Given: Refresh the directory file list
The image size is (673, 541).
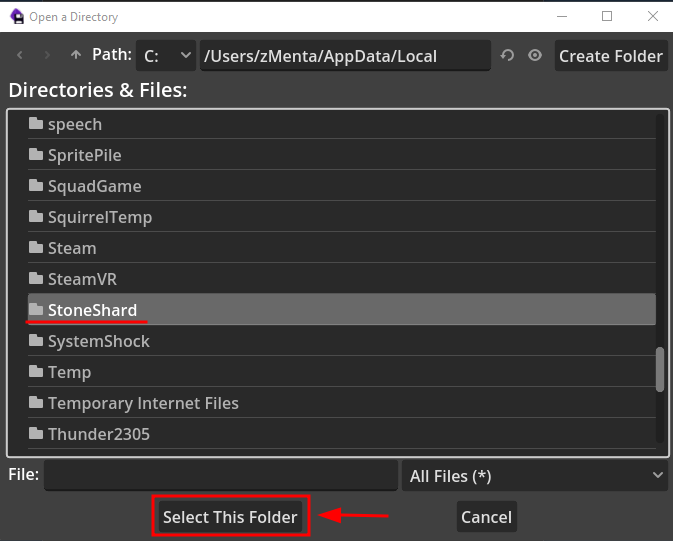Looking at the screenshot, I should (x=507, y=55).
